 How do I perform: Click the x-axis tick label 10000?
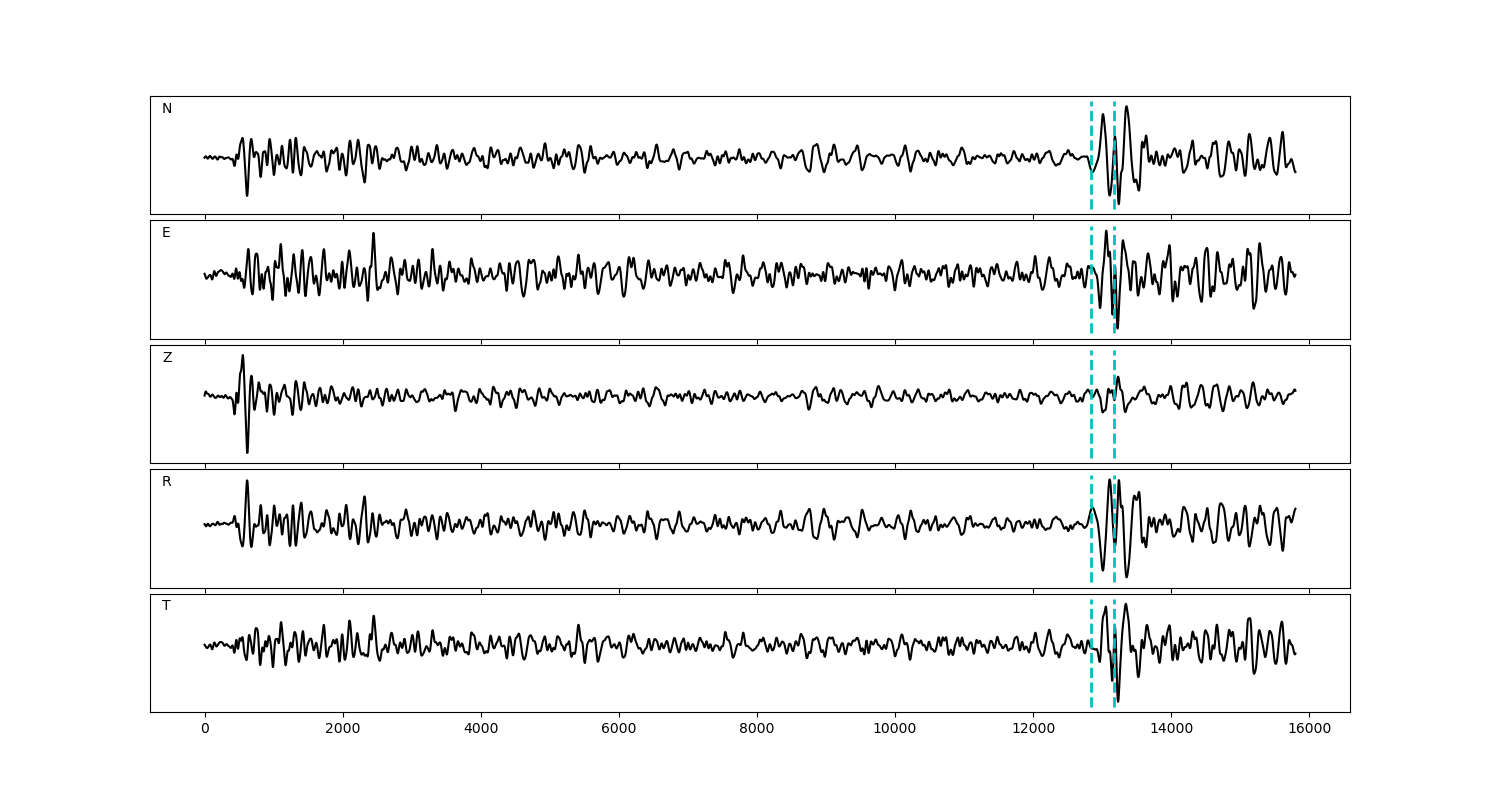click(x=895, y=729)
